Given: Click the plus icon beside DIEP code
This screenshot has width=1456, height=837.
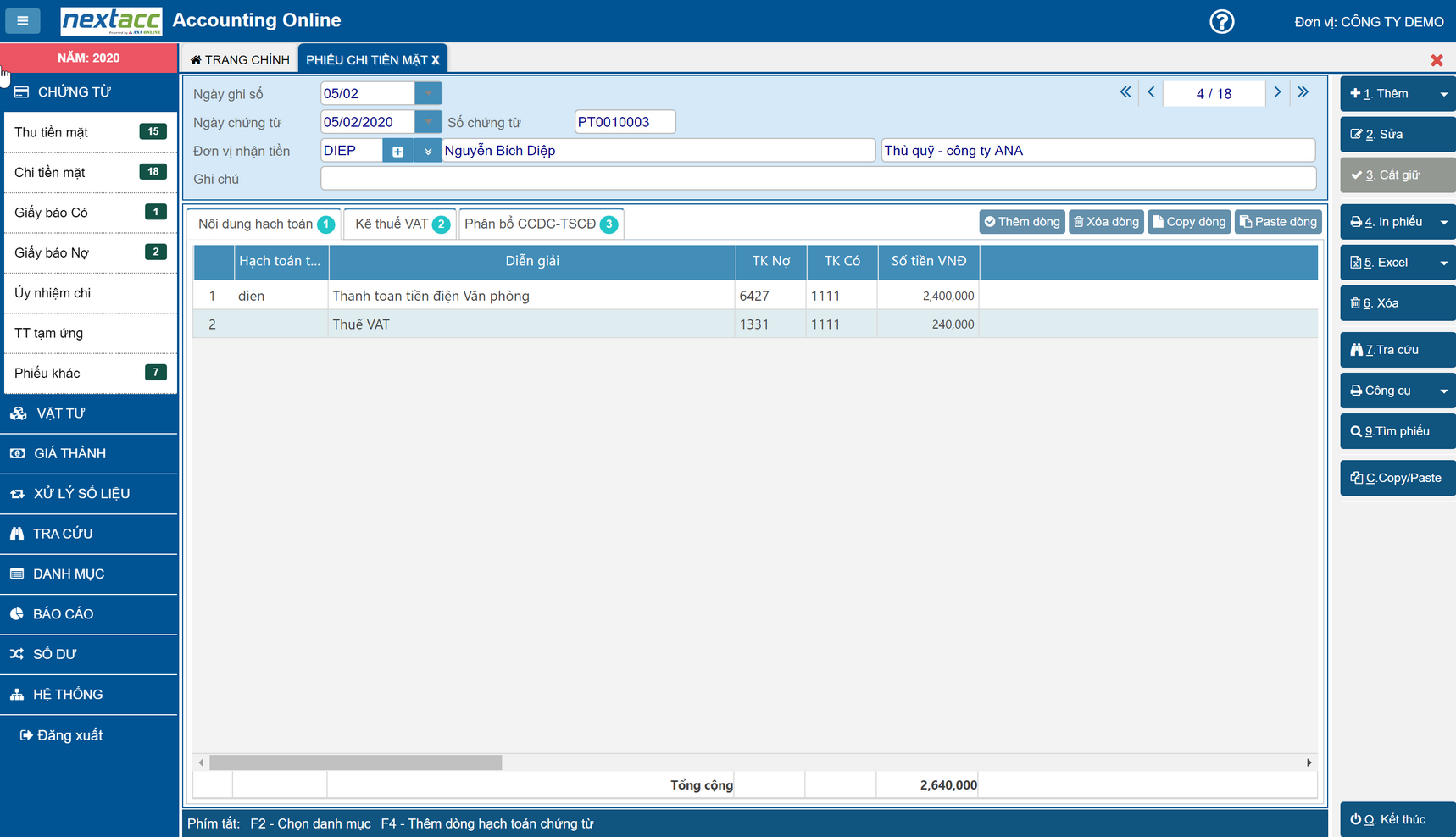Looking at the screenshot, I should pos(397,151).
